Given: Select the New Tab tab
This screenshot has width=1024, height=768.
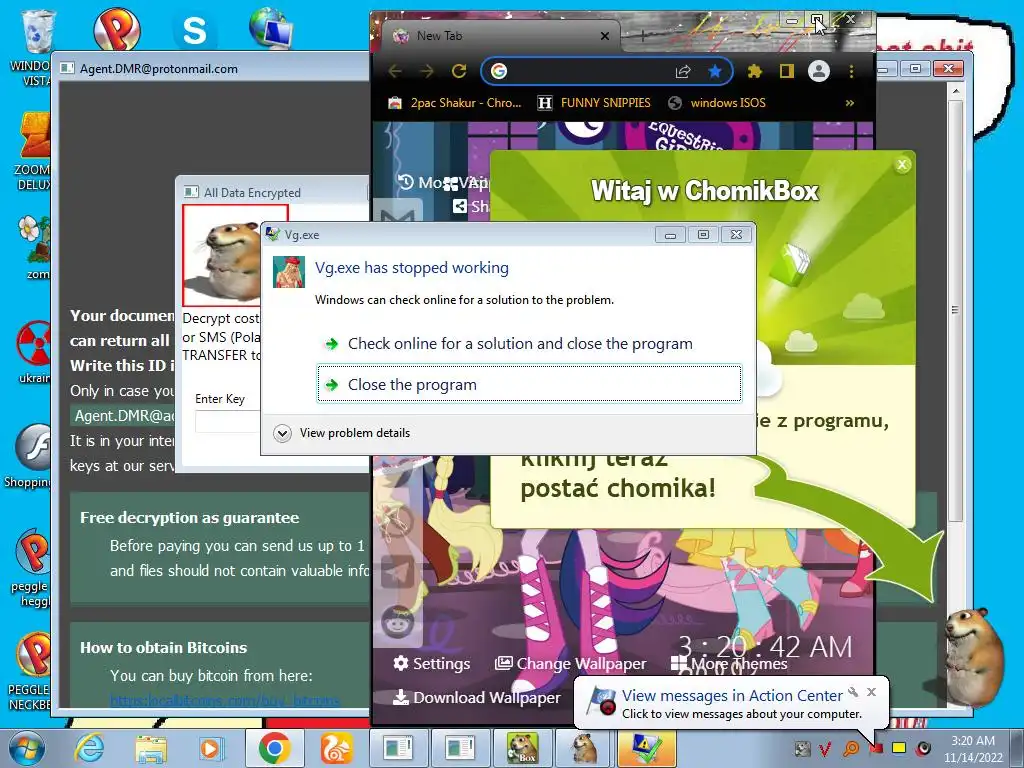Looking at the screenshot, I should pos(500,36).
